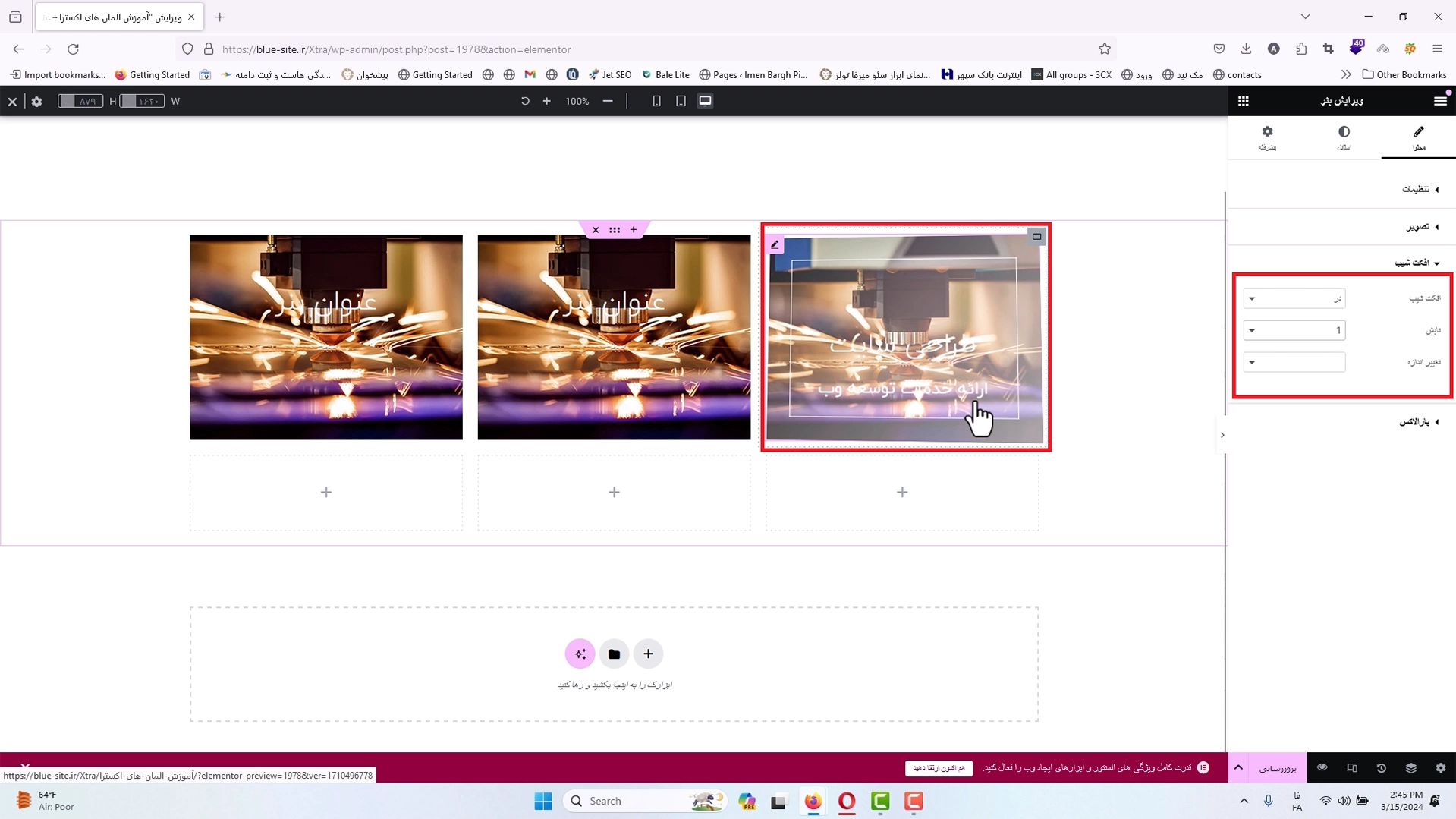Show more bookmarks chevron
Viewport: 1456px width, 819px height.
click(1346, 74)
